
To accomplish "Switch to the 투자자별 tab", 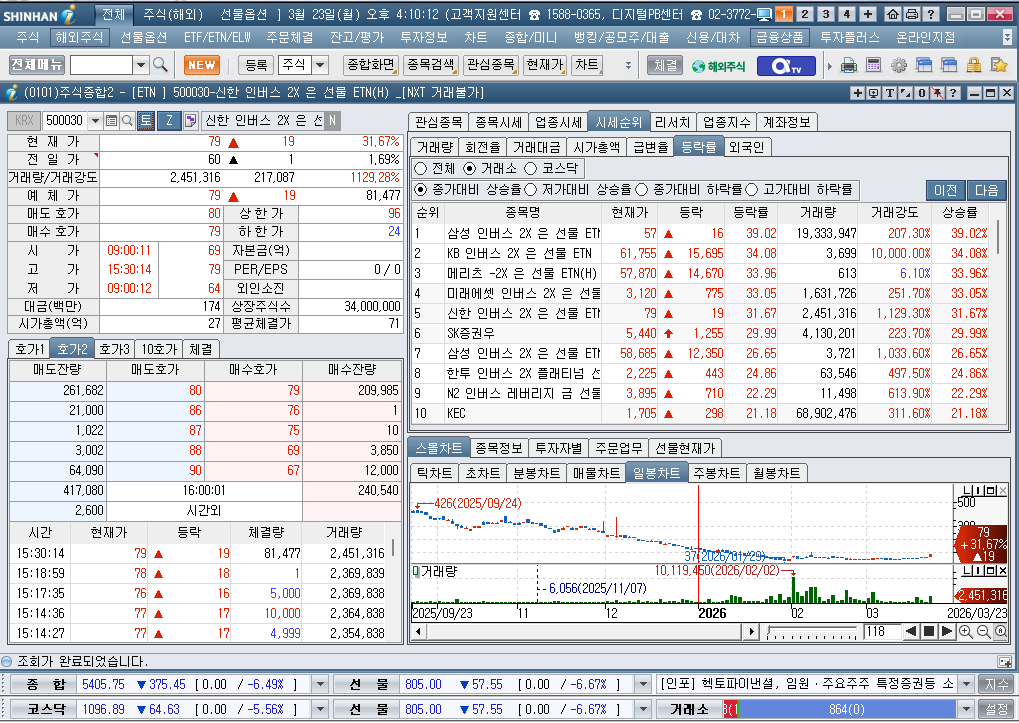I will pos(558,448).
